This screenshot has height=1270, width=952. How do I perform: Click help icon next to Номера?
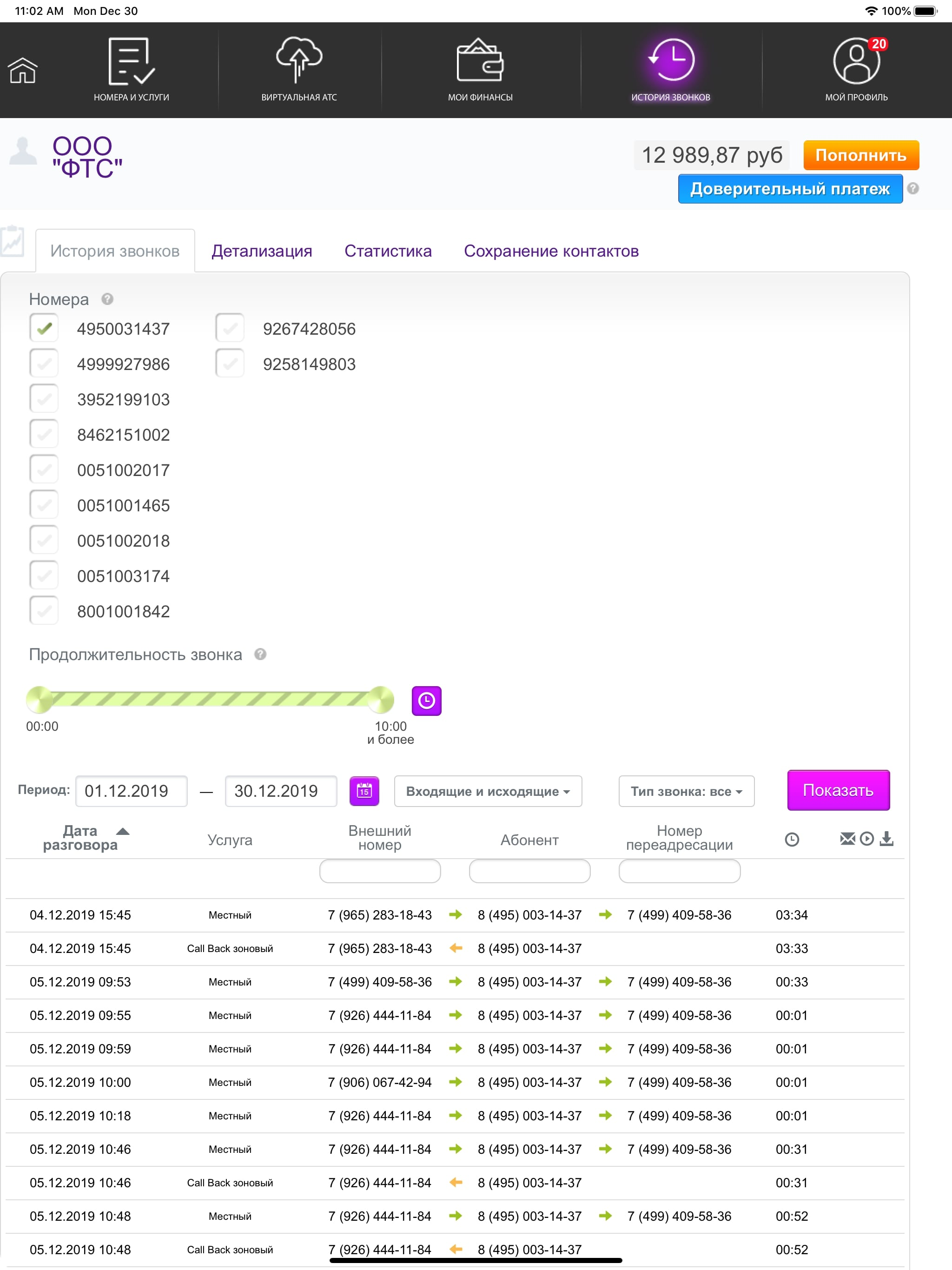107,299
